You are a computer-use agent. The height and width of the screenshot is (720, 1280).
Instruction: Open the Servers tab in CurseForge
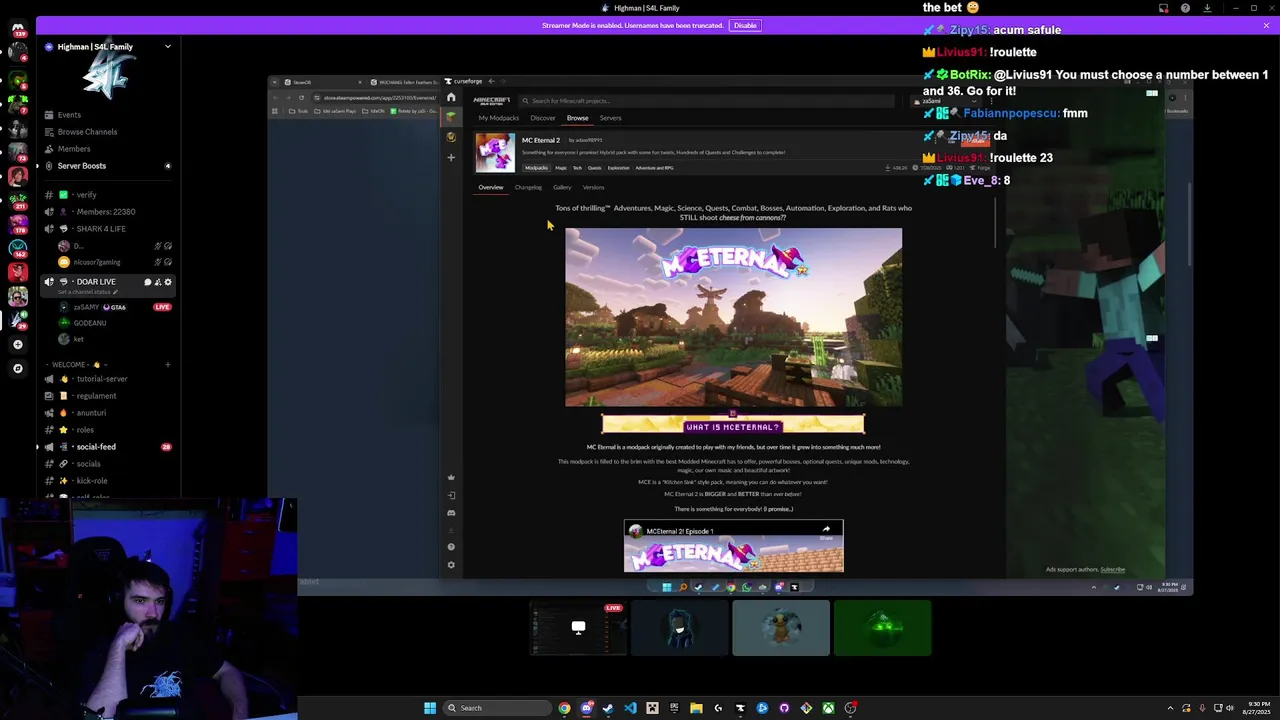610,118
